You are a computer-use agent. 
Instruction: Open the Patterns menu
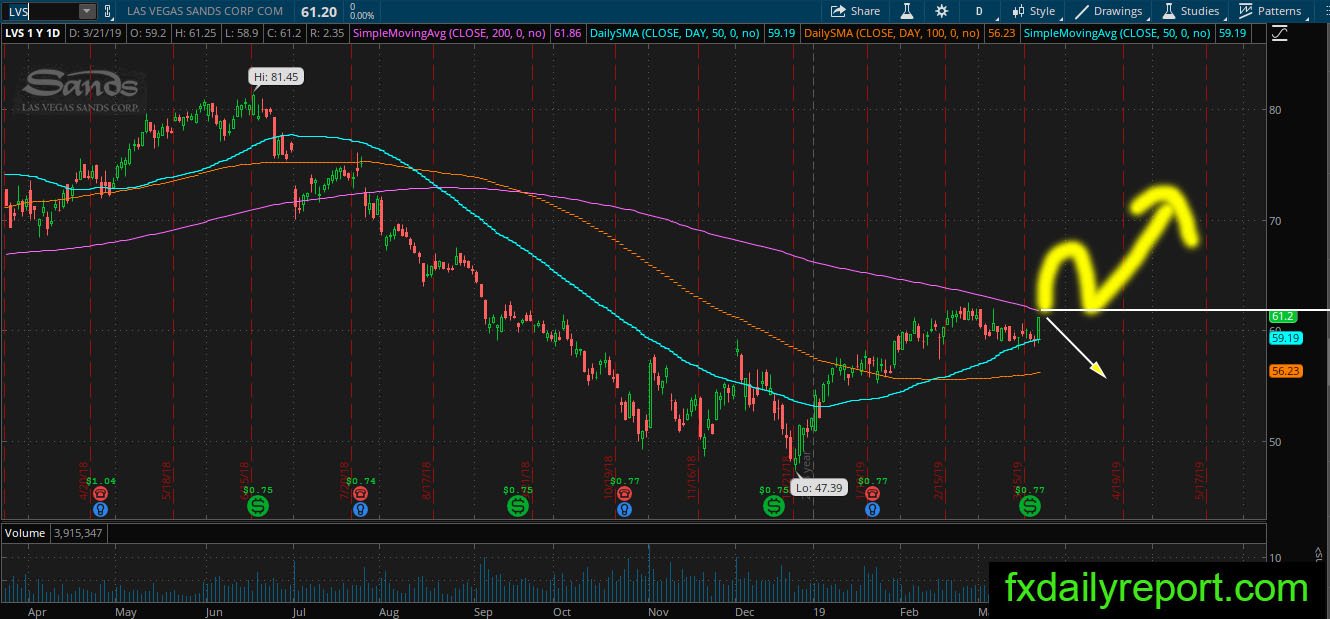coord(1270,11)
